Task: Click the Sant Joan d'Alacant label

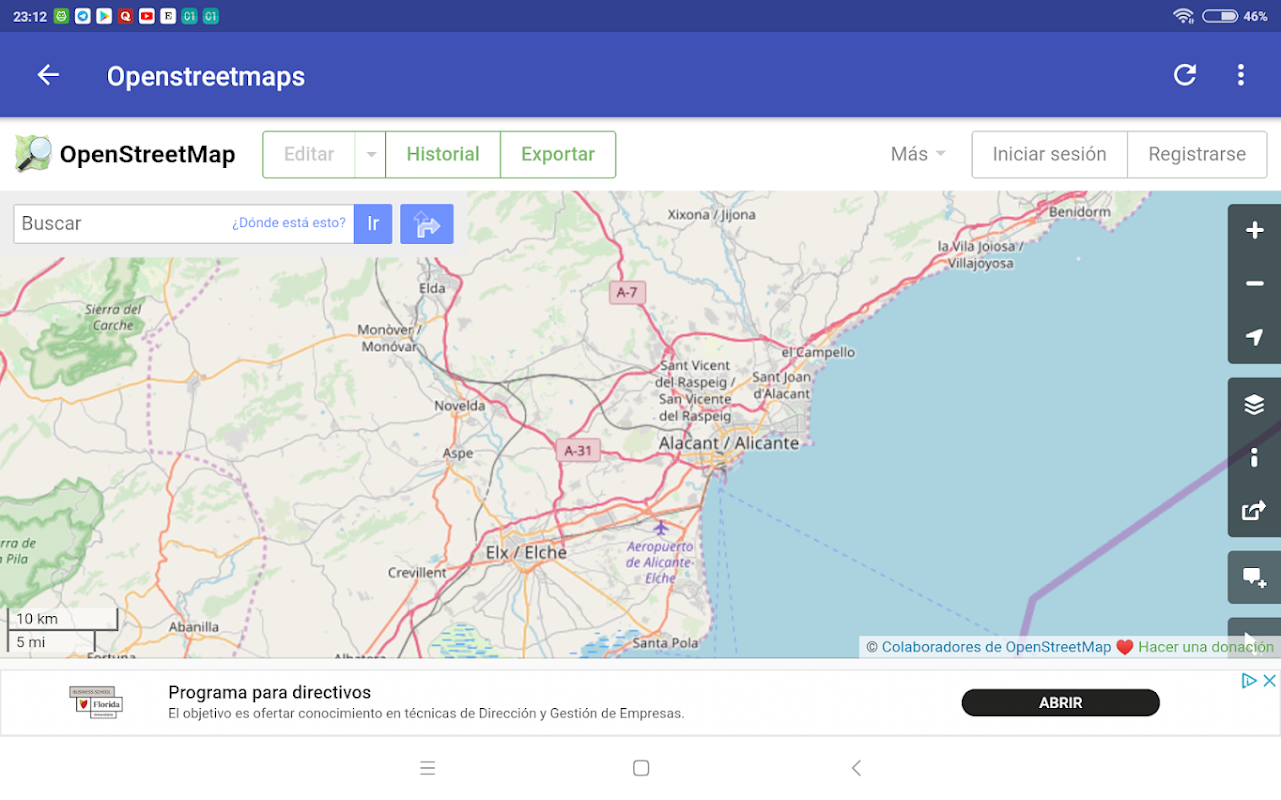Action: click(781, 385)
